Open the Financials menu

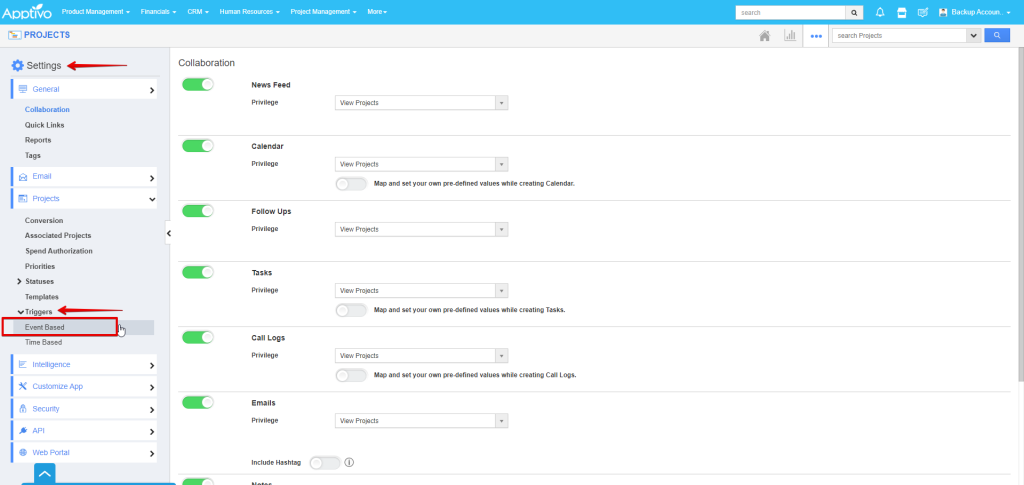[159, 12]
